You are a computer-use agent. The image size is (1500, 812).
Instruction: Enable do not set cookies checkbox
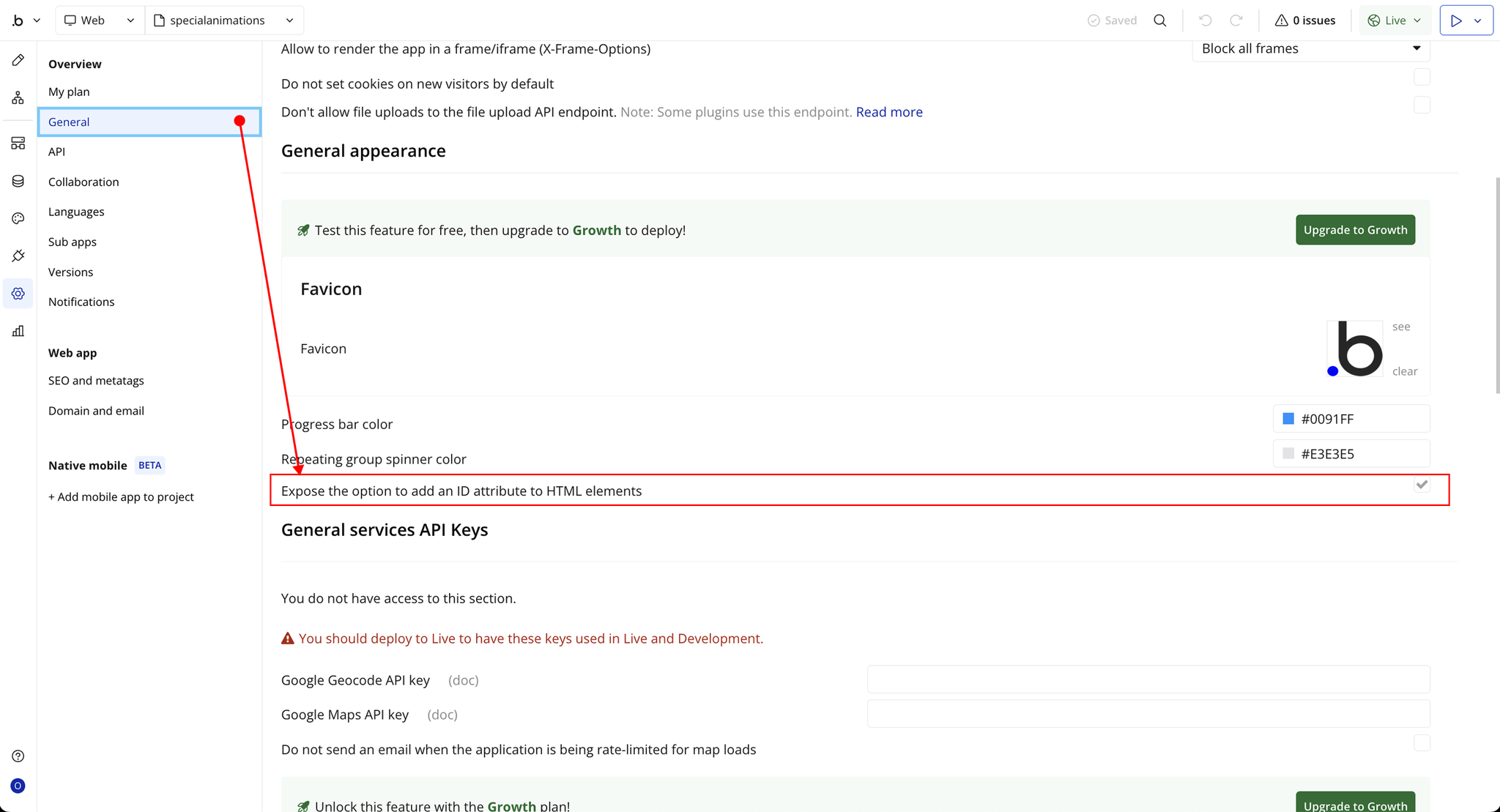1422,77
